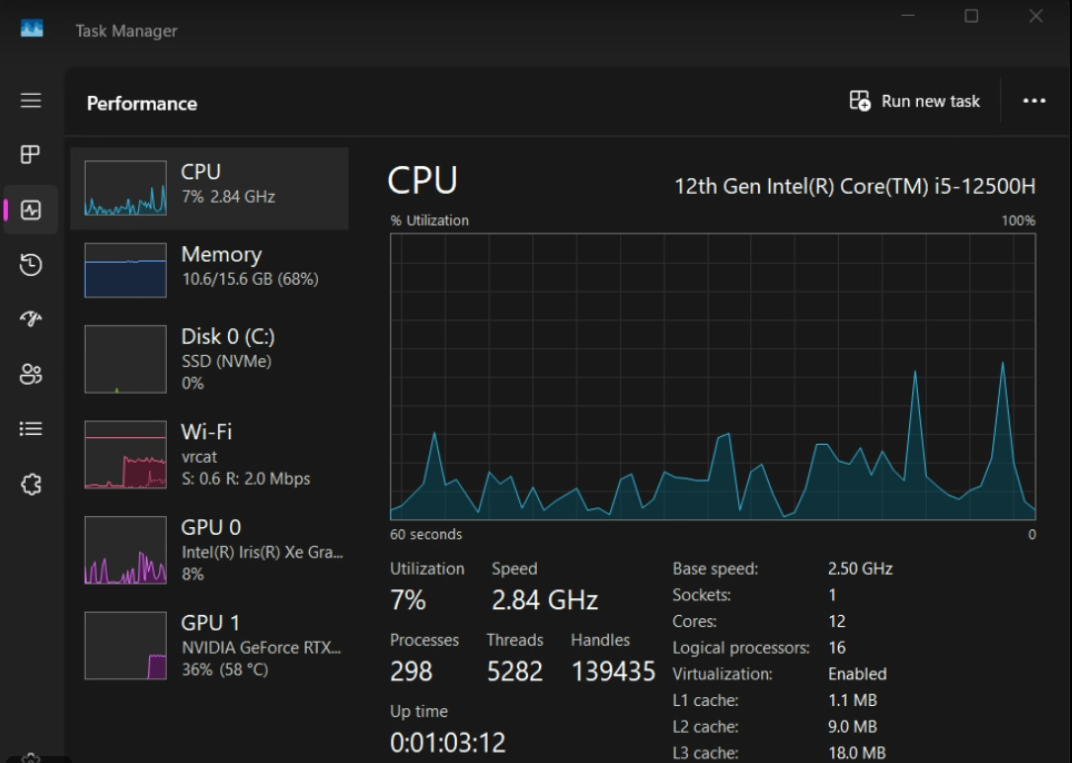
Task: Open the Users page icon
Action: 31,374
